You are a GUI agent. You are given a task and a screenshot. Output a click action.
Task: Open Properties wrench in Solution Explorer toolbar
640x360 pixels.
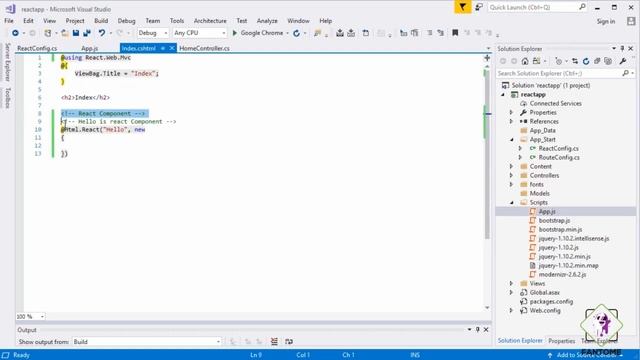pos(623,61)
